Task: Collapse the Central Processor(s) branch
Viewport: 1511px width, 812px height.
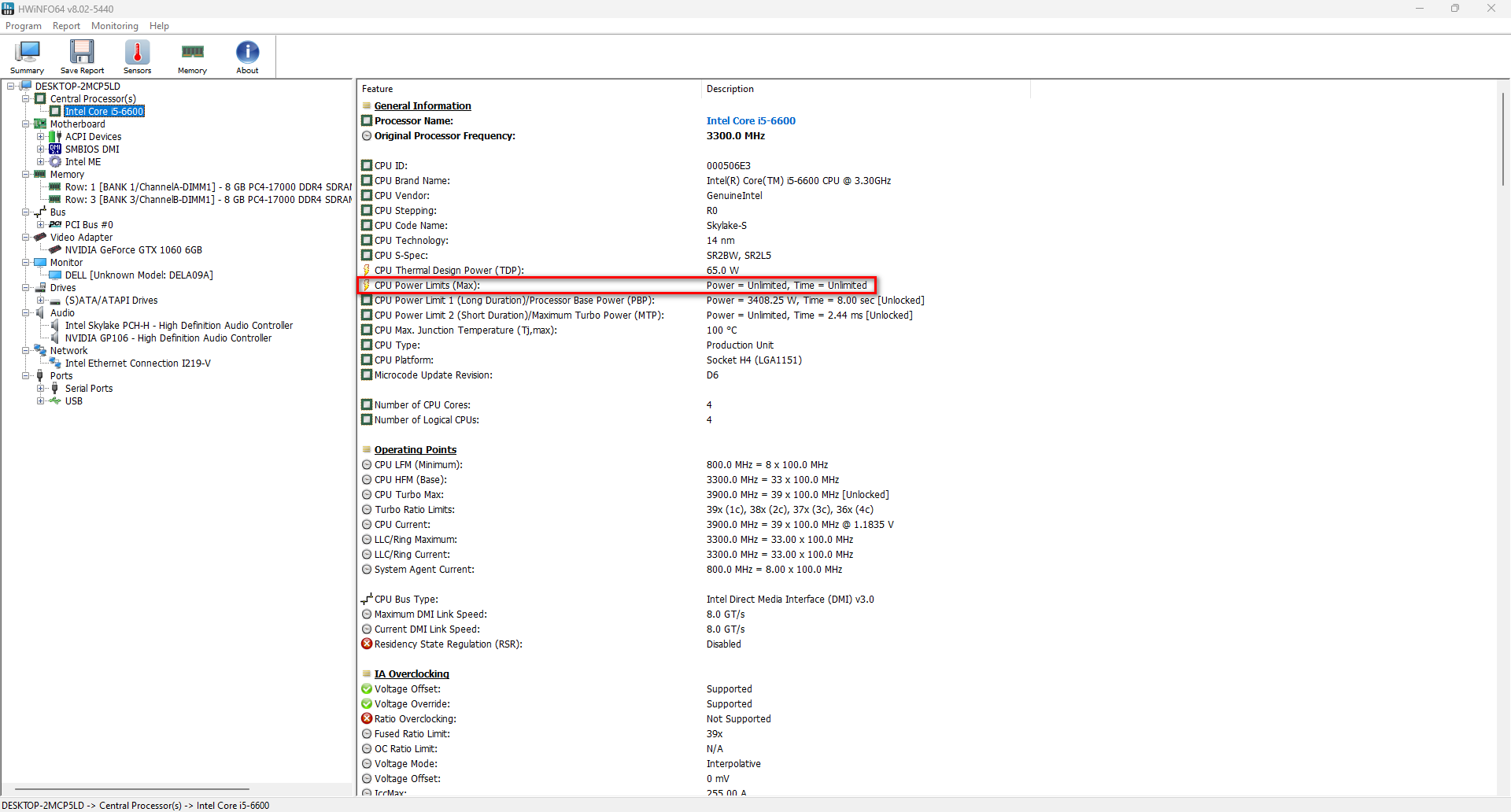Action: [x=25, y=98]
